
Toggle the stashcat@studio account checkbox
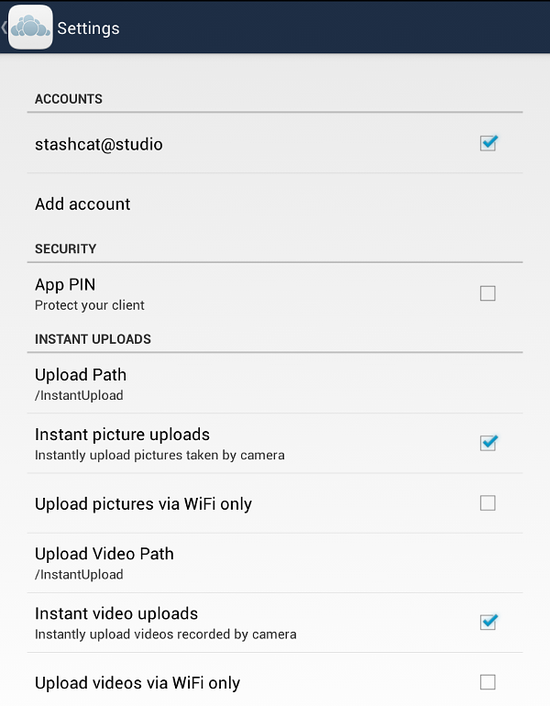(488, 143)
